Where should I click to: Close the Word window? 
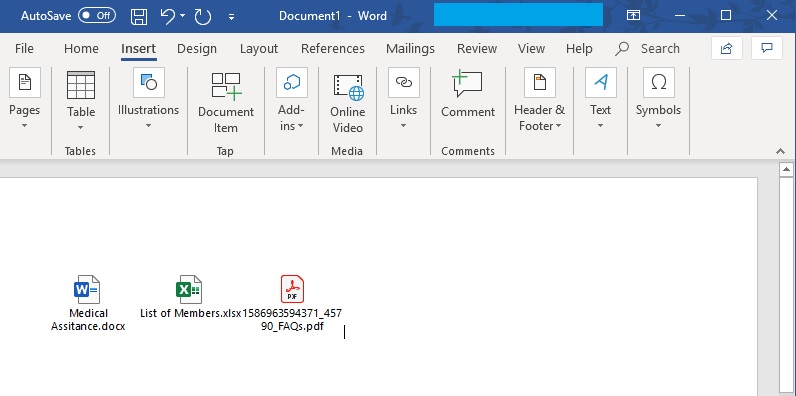coord(772,16)
